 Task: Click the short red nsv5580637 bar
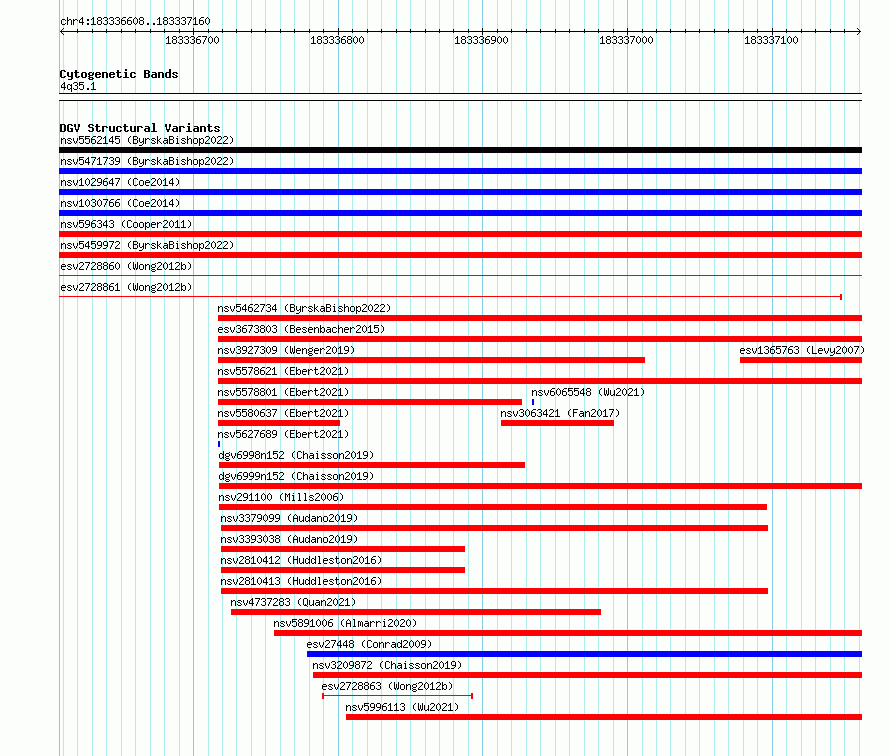coord(279,423)
